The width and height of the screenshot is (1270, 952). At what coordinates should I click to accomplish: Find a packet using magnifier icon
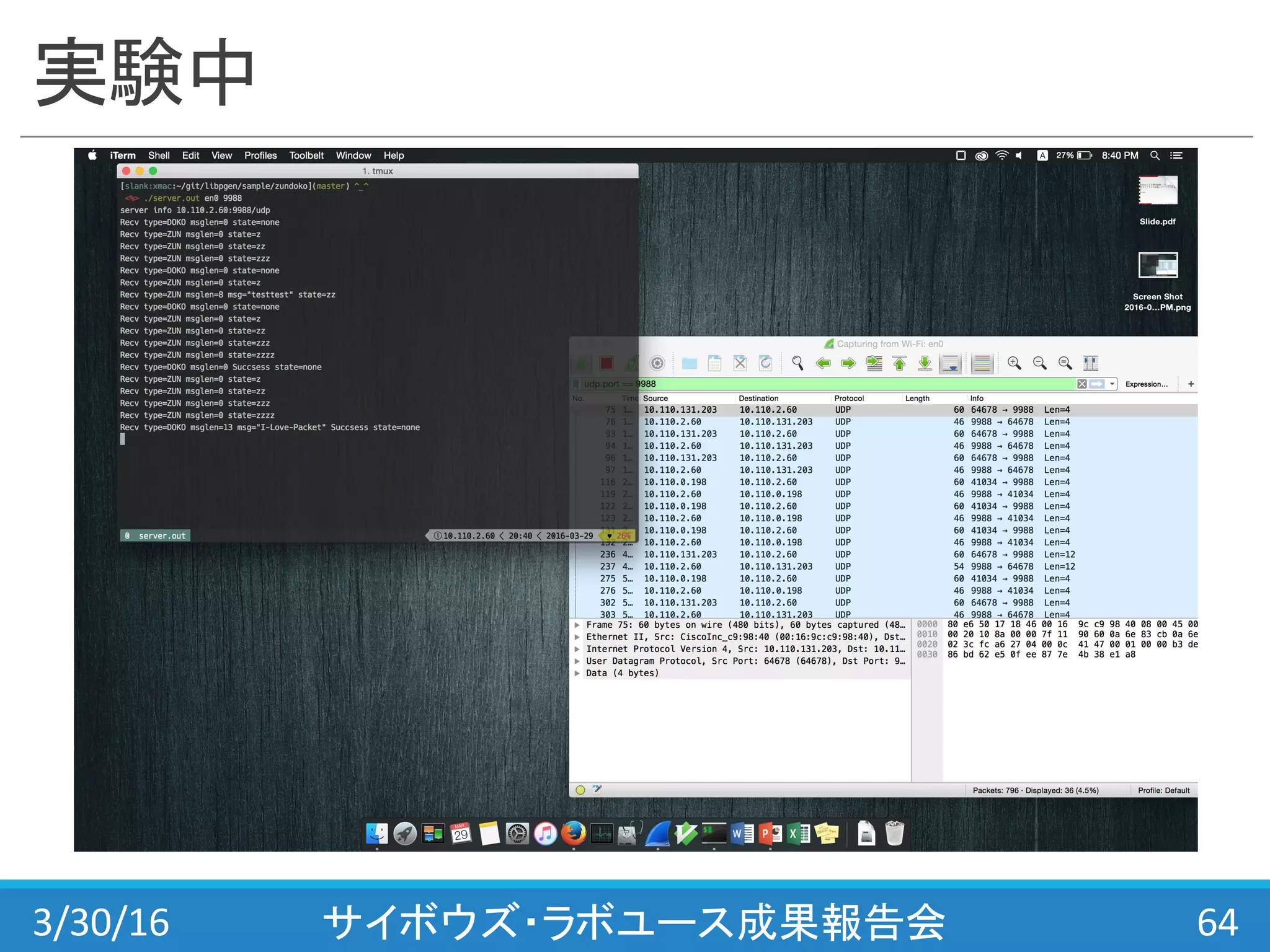(797, 363)
